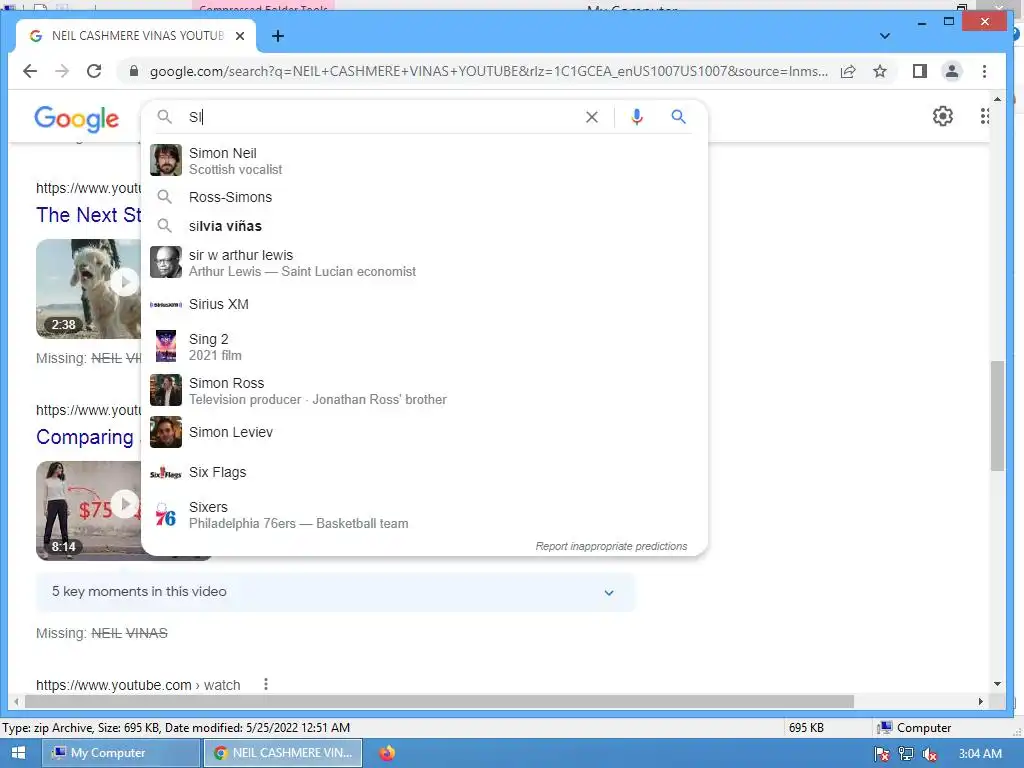Click the lock icon in address bar
1024x768 pixels.
click(134, 71)
